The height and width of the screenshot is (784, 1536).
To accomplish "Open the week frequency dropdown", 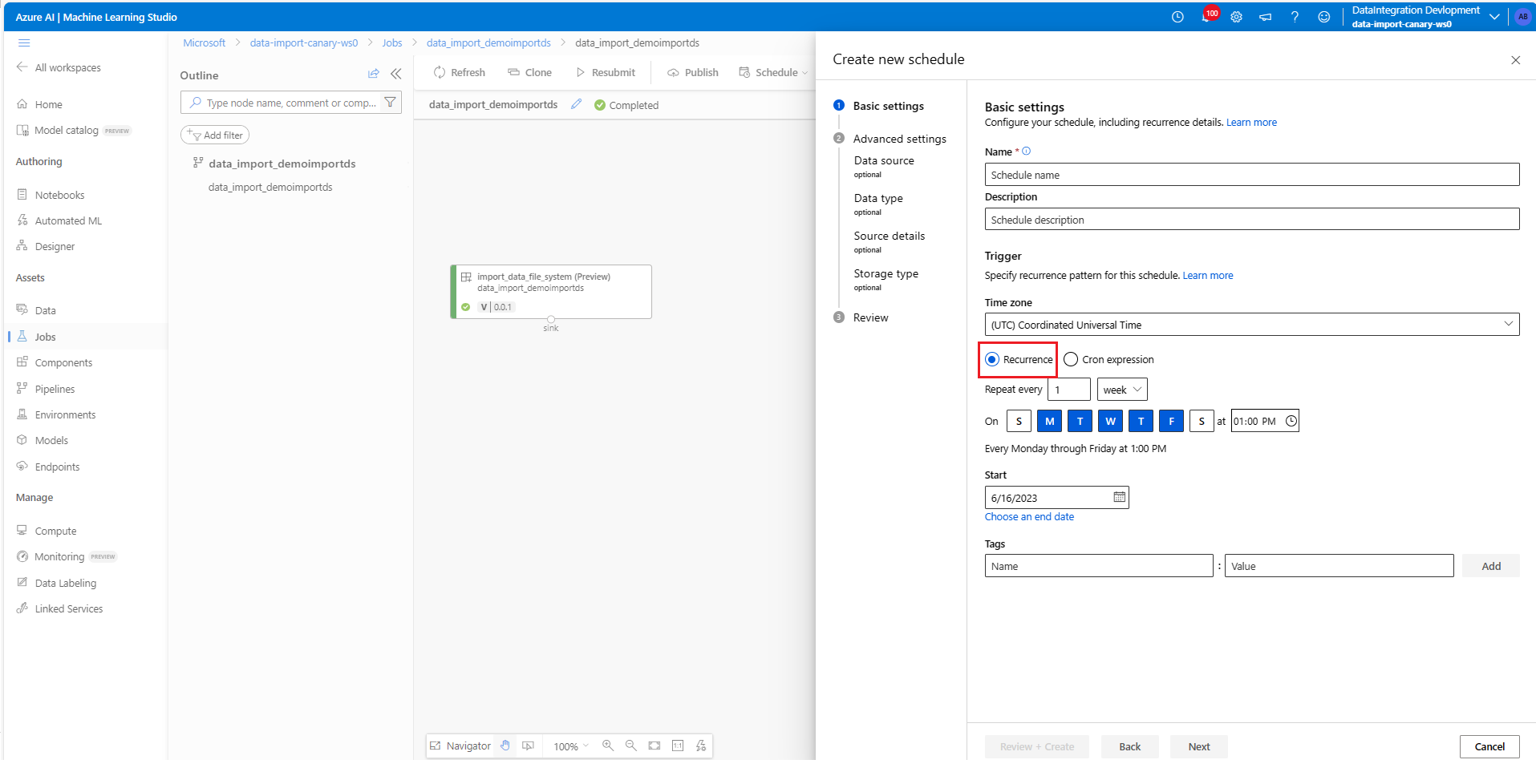I will click(1121, 390).
